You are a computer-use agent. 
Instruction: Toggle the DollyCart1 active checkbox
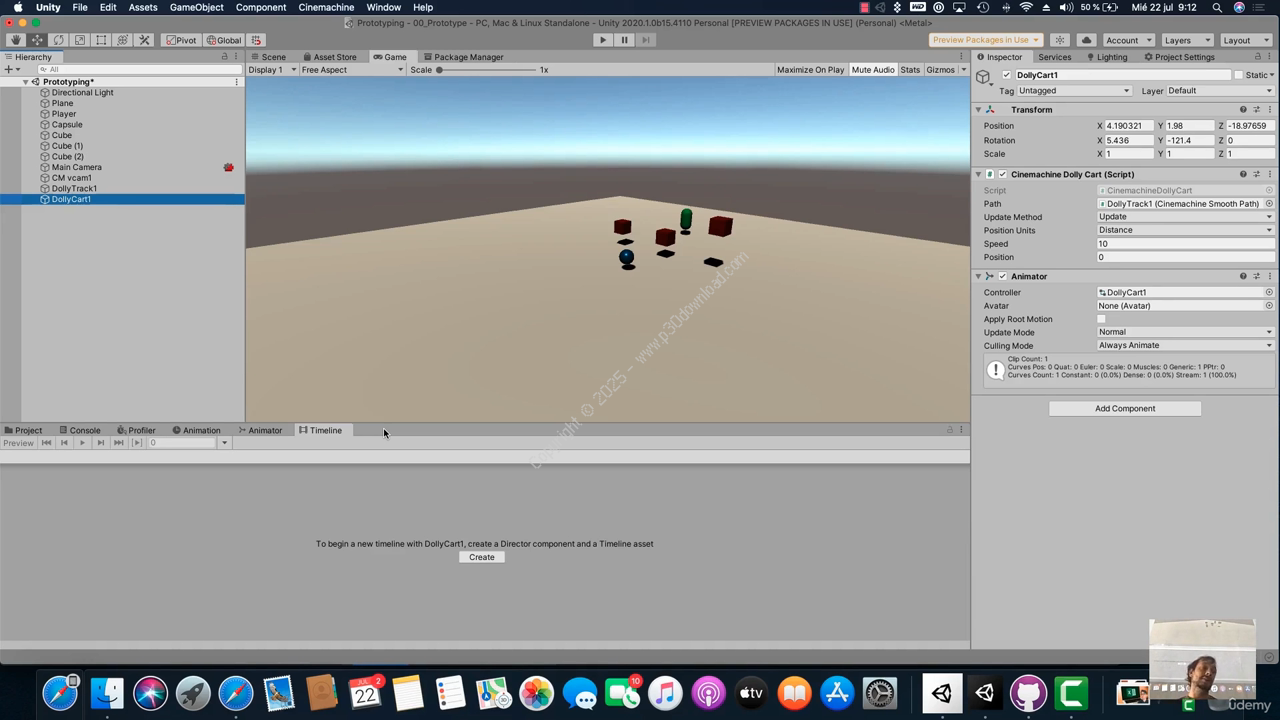[x=1007, y=75]
